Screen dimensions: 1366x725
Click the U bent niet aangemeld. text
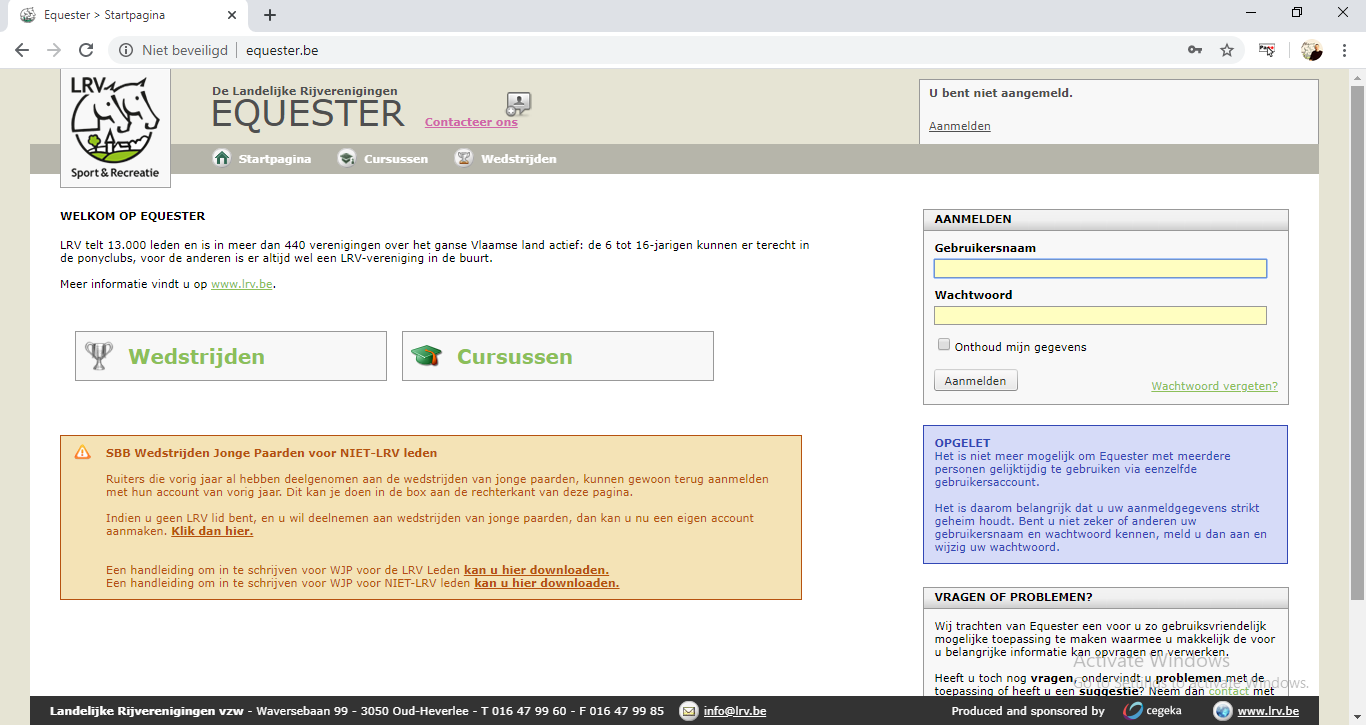pos(1000,93)
